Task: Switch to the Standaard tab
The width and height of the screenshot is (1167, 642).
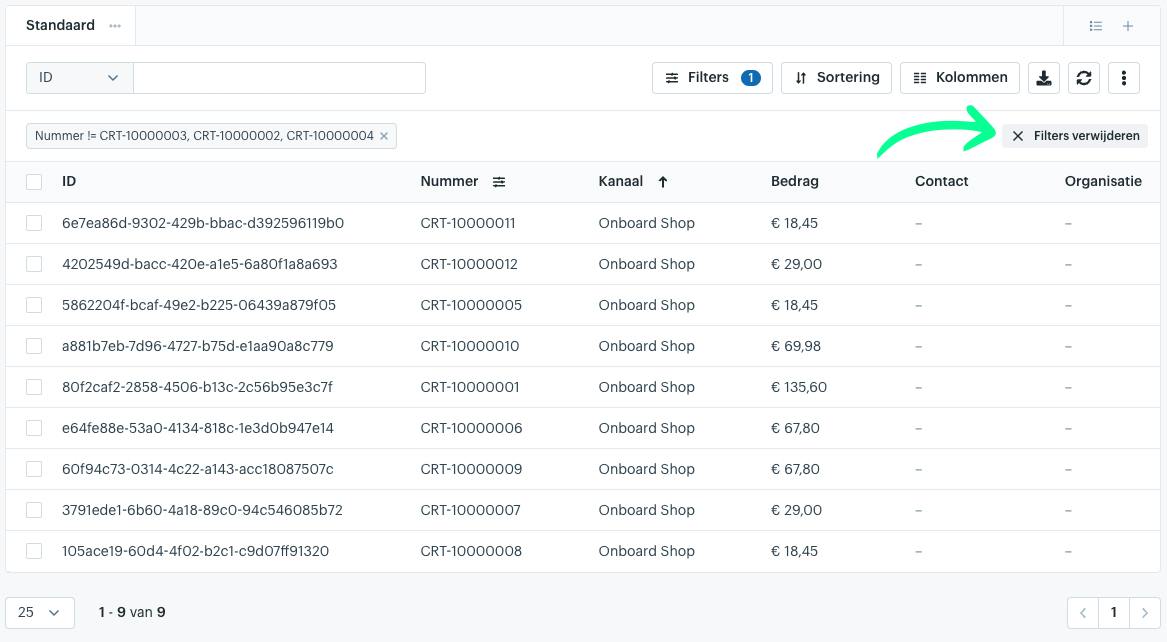Action: pyautogui.click(x=60, y=25)
